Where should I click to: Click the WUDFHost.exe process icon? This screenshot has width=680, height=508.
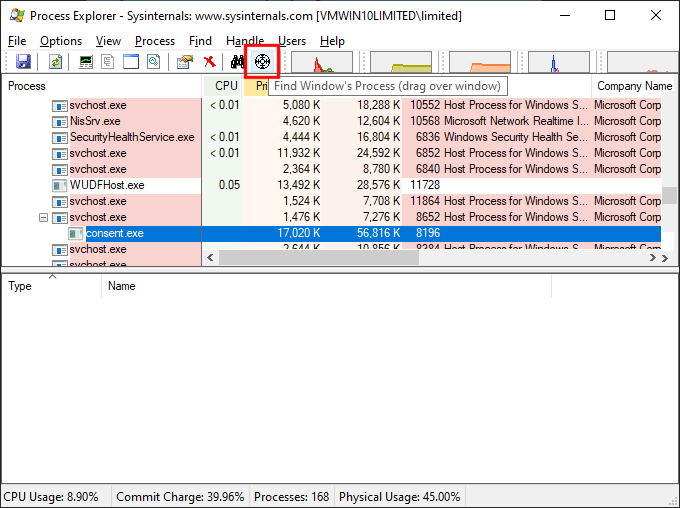pyautogui.click(x=59, y=186)
